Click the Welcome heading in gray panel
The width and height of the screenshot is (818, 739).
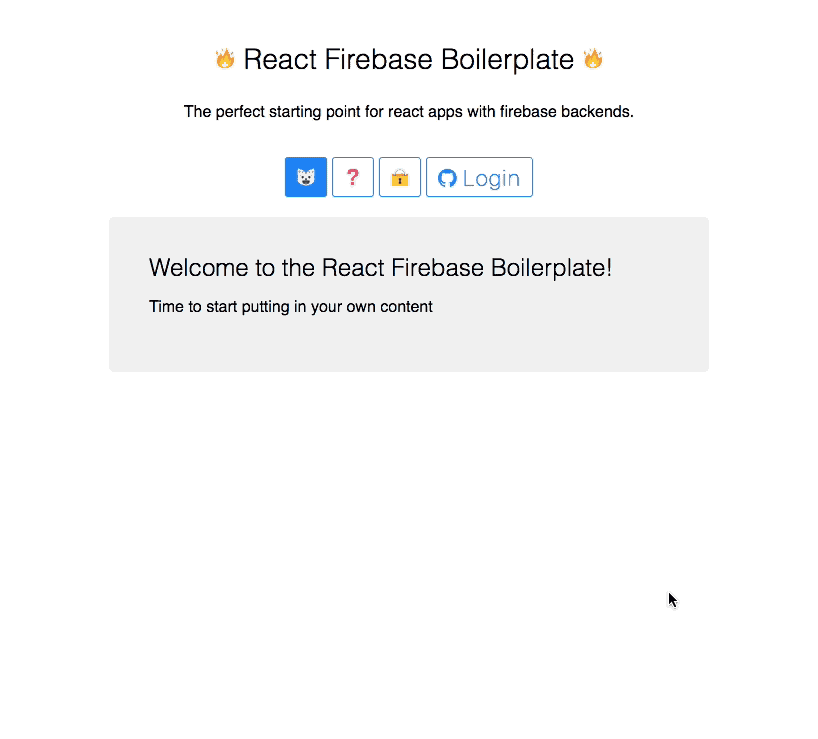pyautogui.click(x=380, y=268)
